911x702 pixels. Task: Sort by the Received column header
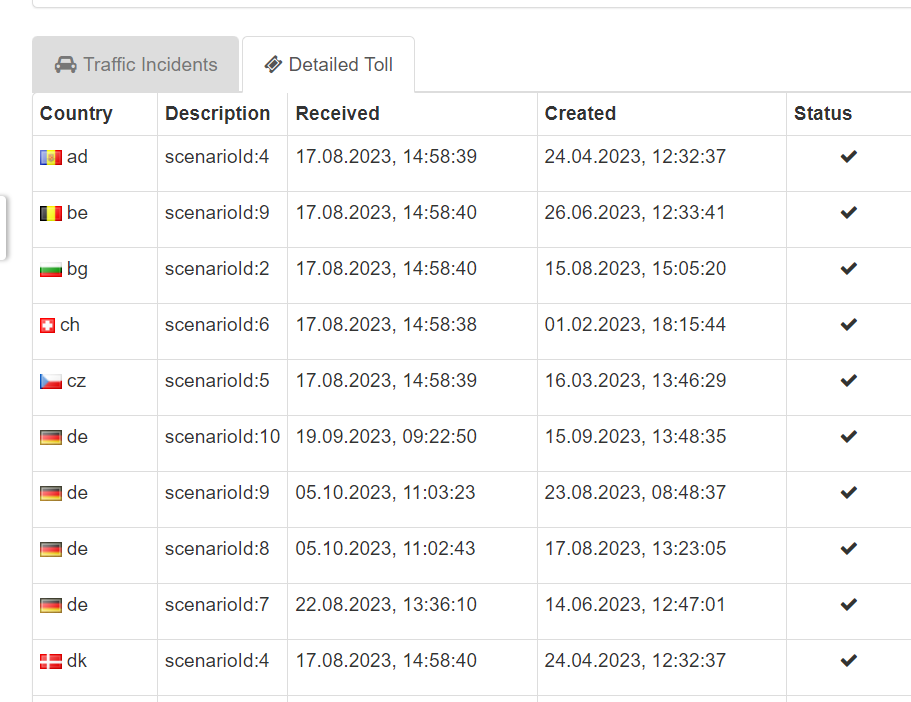click(x=337, y=114)
